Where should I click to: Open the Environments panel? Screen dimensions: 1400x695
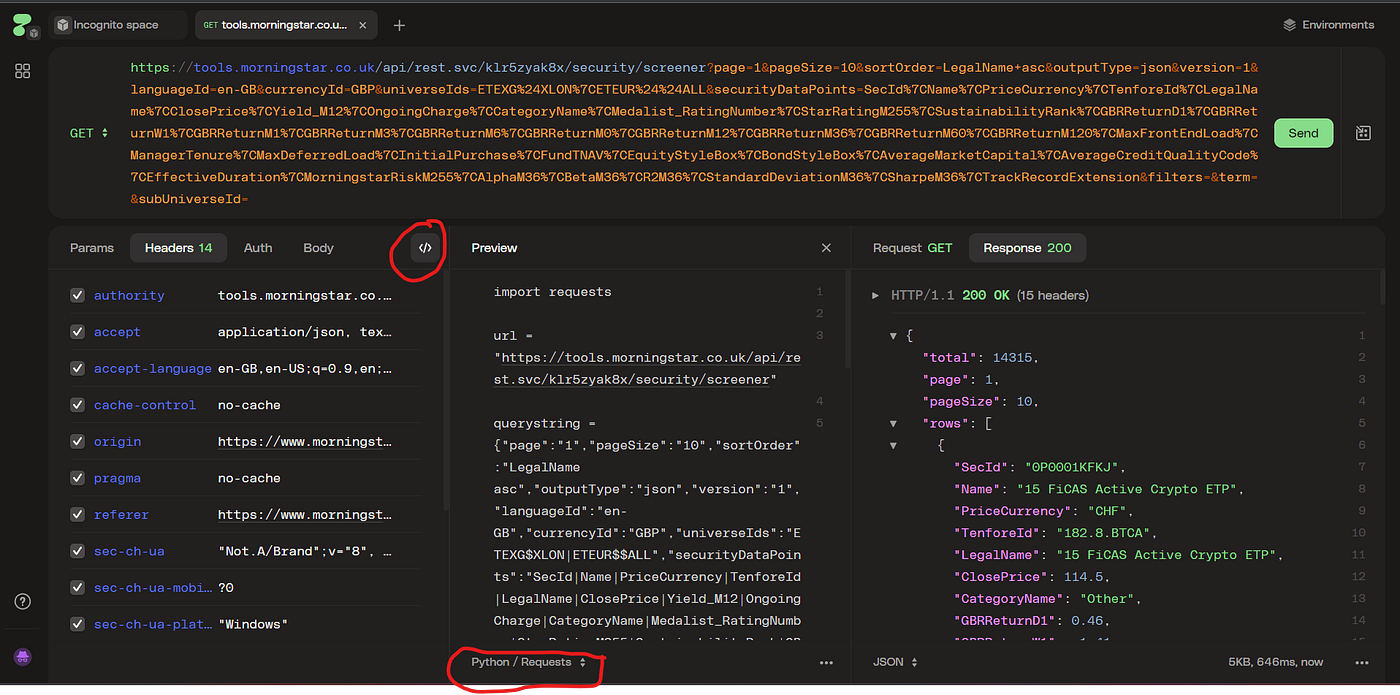tap(1329, 25)
